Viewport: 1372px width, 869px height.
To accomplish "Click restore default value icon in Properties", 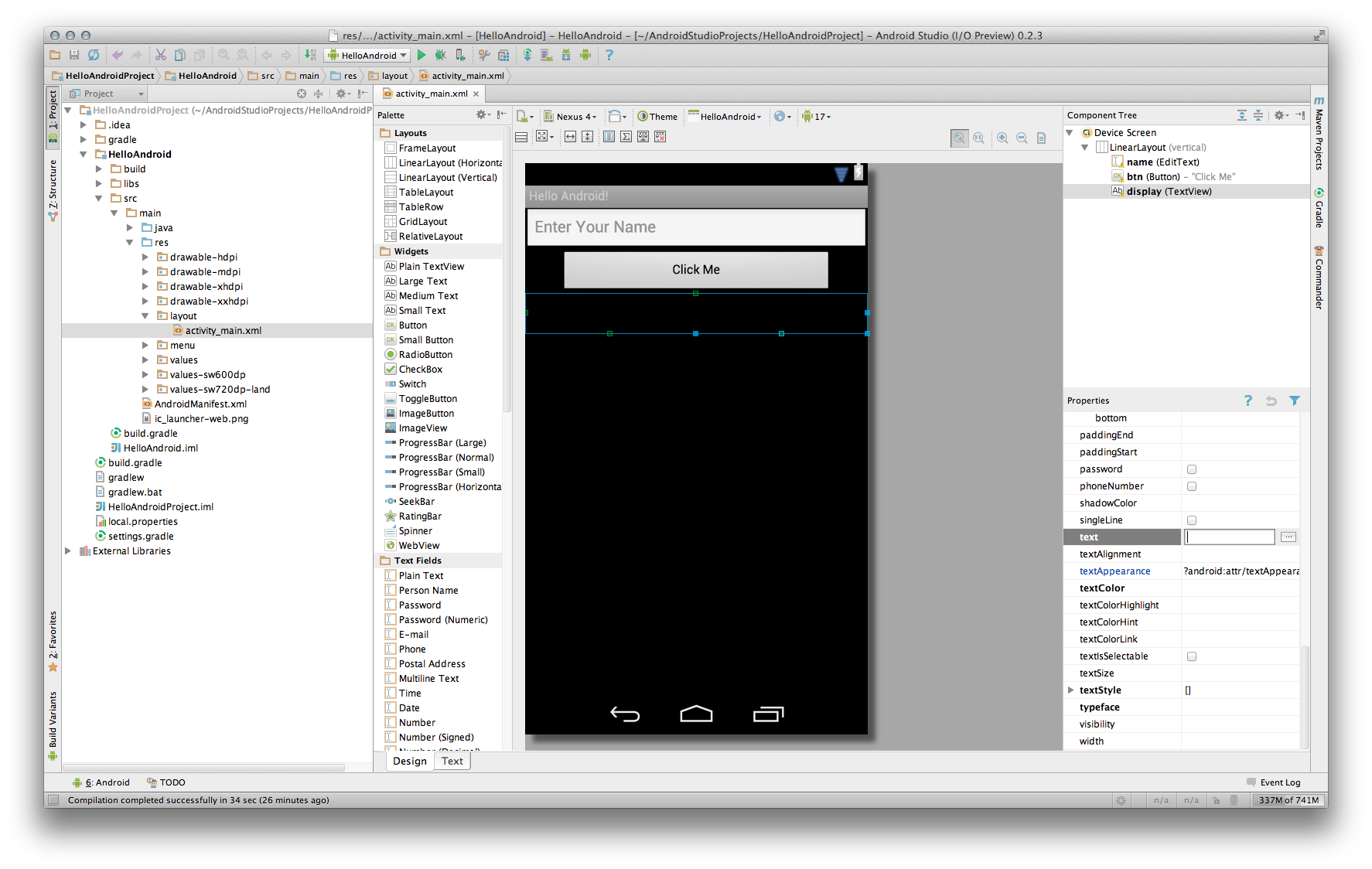I will coord(1271,400).
